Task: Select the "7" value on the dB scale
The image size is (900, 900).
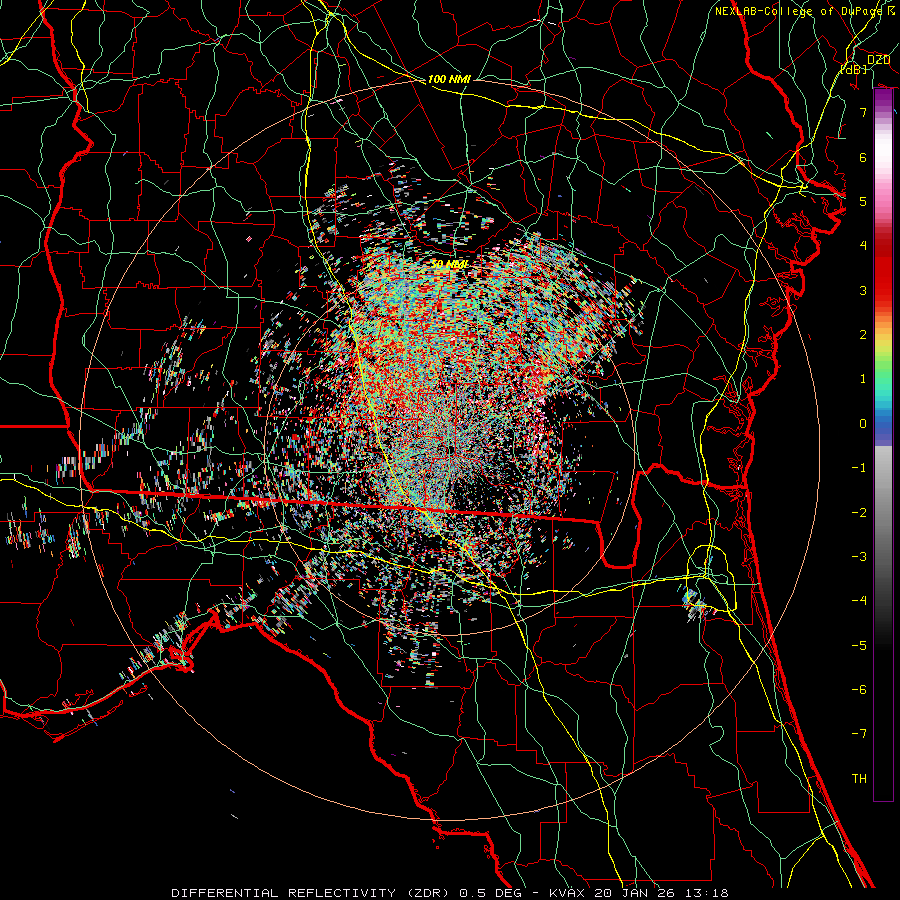Action: pyautogui.click(x=863, y=112)
